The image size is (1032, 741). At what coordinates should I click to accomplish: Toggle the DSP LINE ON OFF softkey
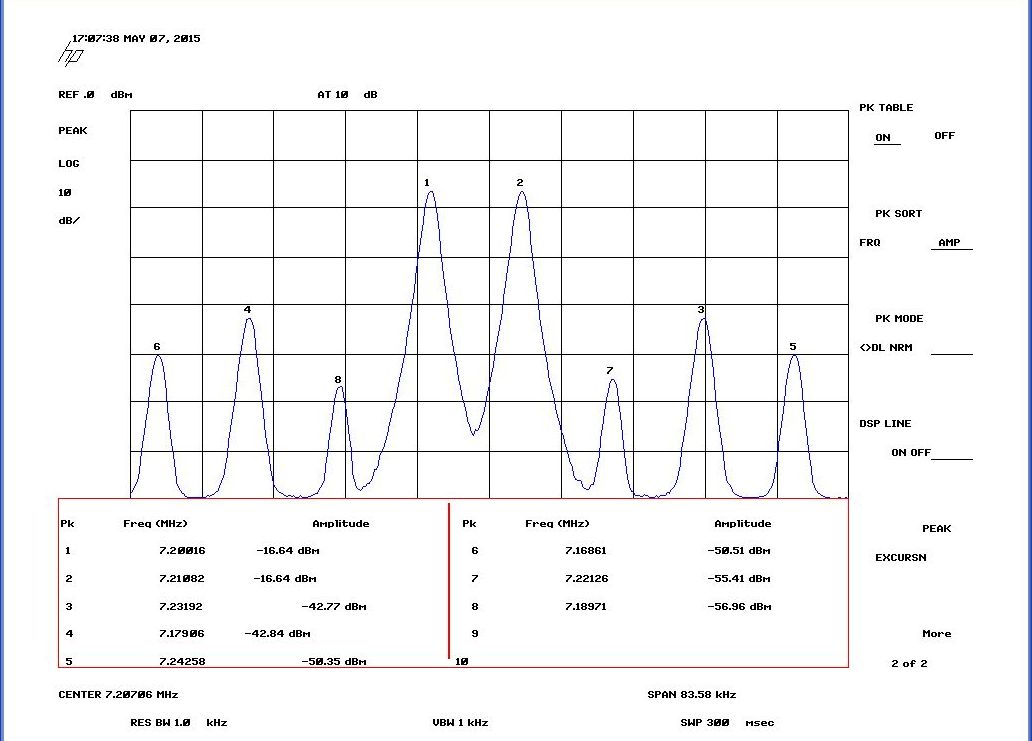910,453
